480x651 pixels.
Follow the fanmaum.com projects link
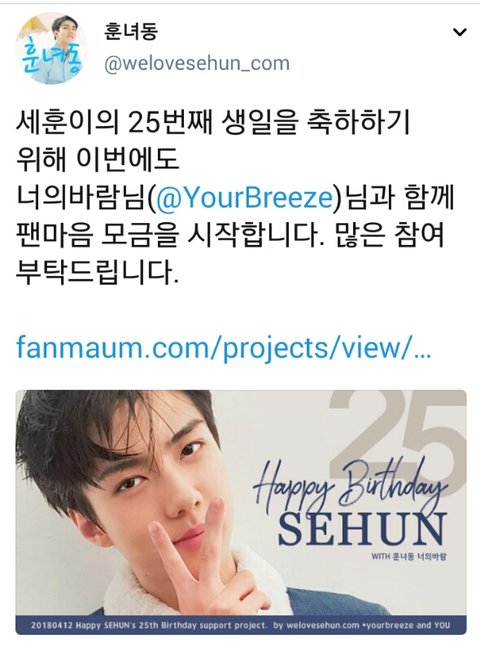223,348
